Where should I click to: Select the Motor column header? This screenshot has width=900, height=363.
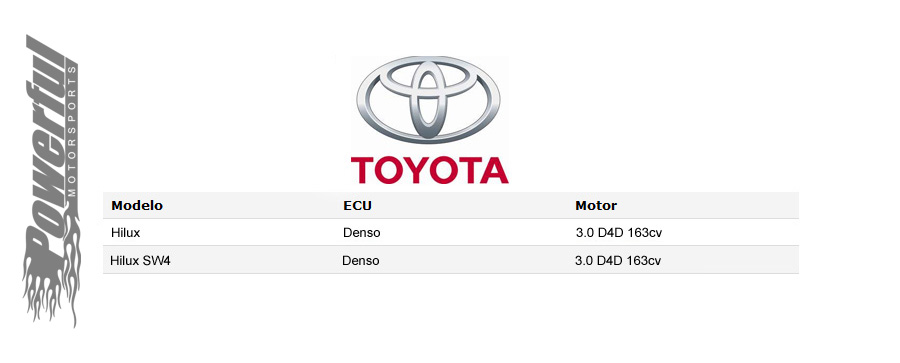point(596,206)
